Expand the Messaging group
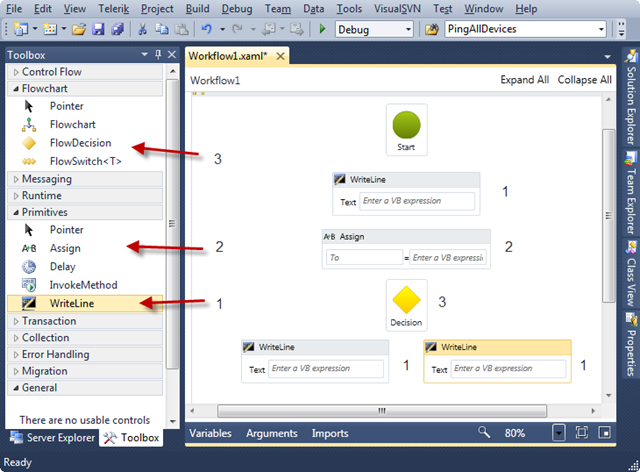Image resolution: width=640 pixels, height=472 pixels. click(16, 179)
